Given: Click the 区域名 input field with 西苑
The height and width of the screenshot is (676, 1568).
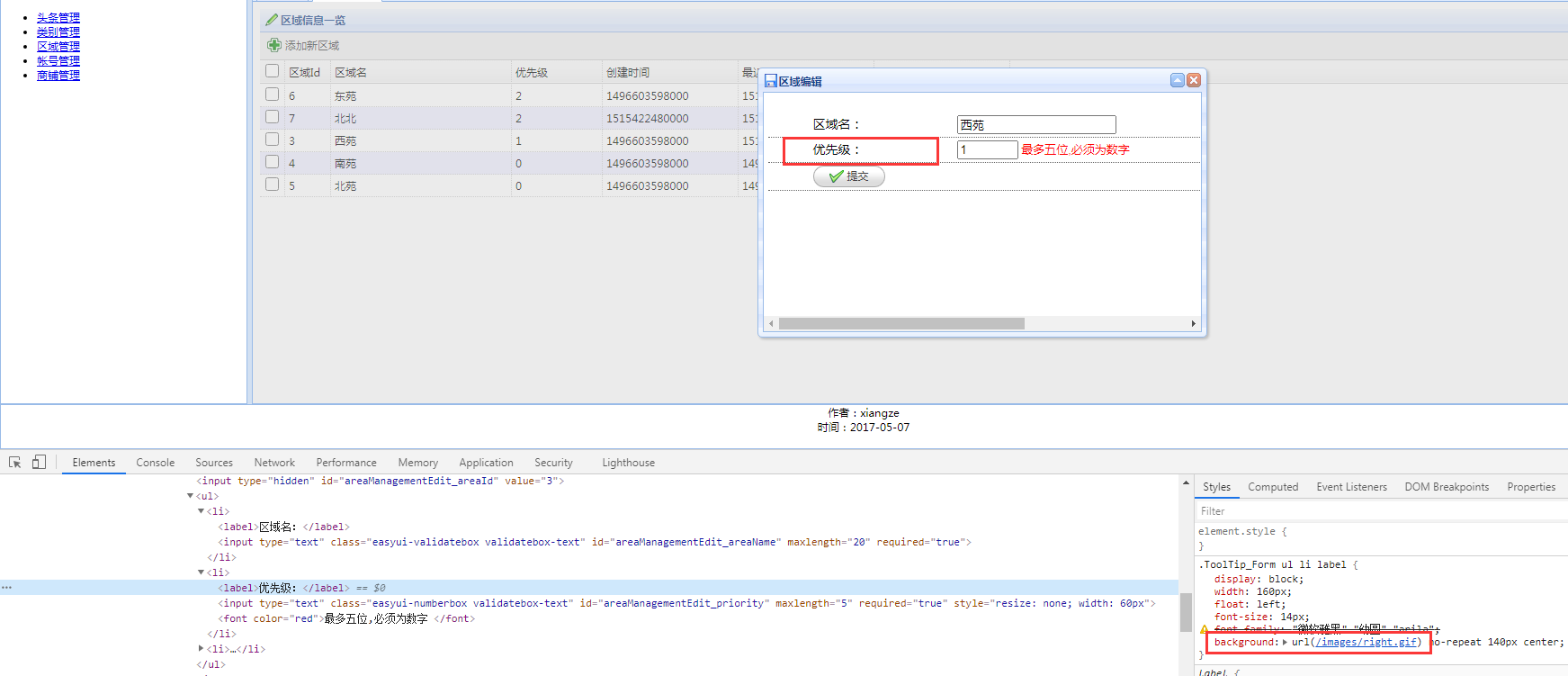Looking at the screenshot, I should tap(1036, 125).
